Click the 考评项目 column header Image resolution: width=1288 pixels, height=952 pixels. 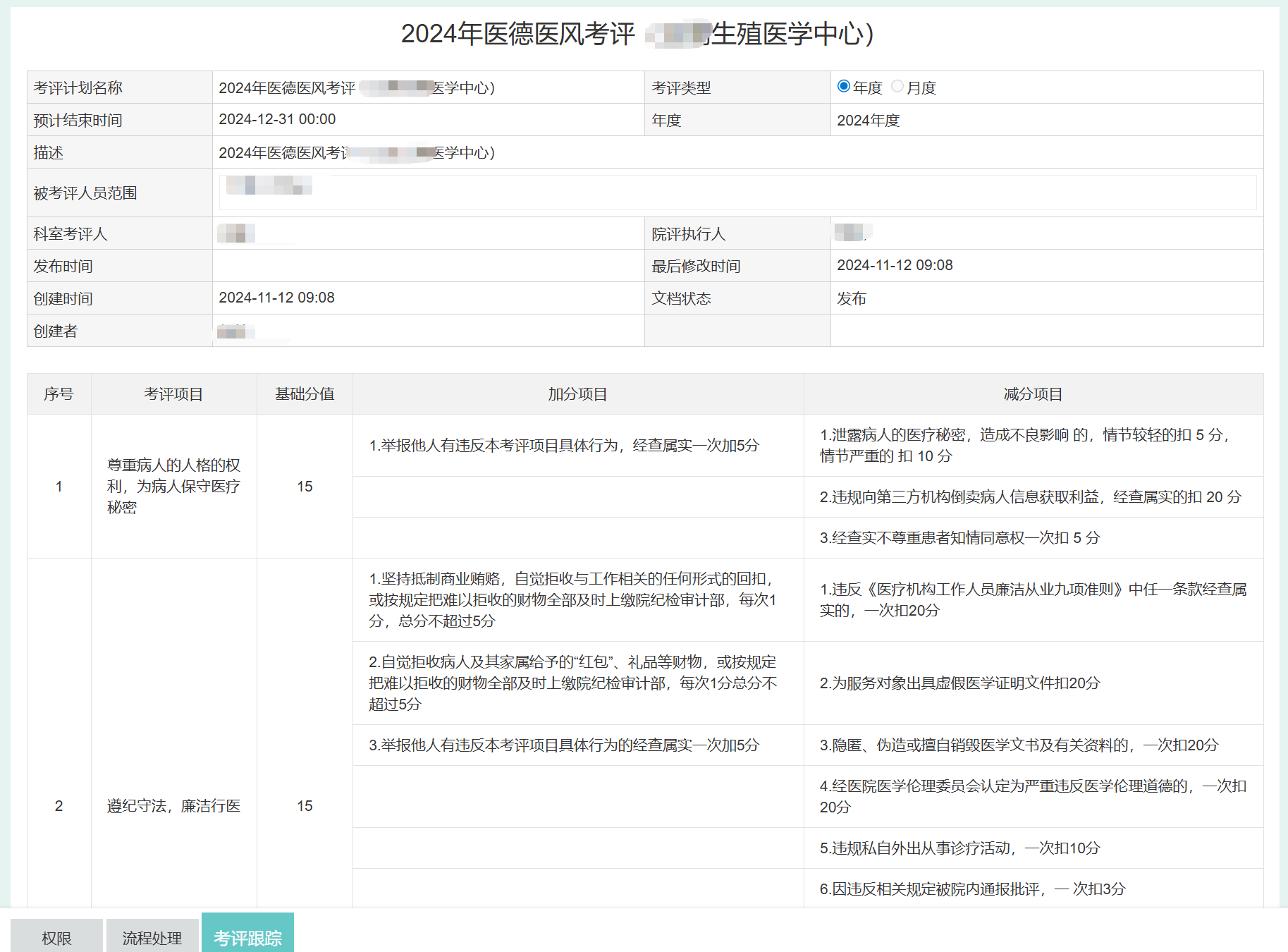tap(173, 394)
